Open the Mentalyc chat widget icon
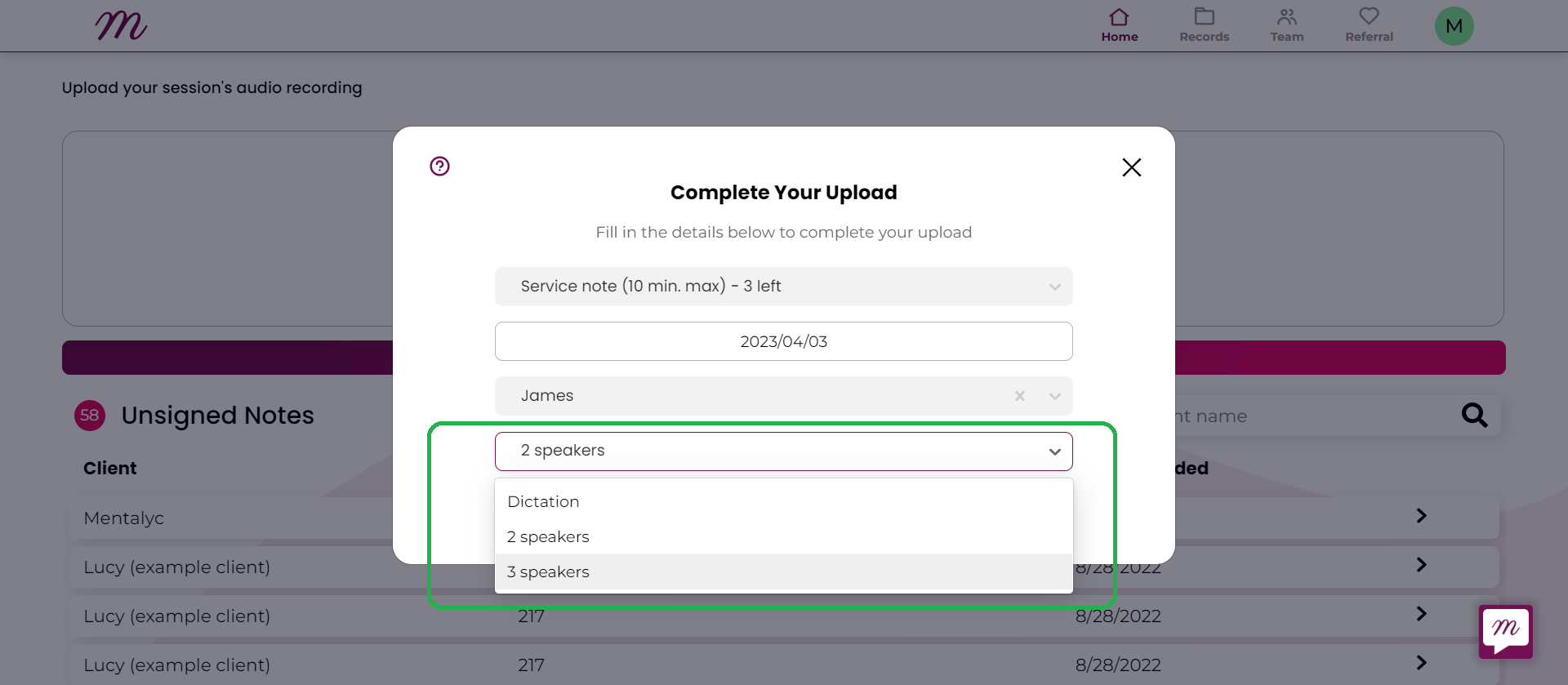Image resolution: width=1568 pixels, height=685 pixels. [x=1505, y=631]
